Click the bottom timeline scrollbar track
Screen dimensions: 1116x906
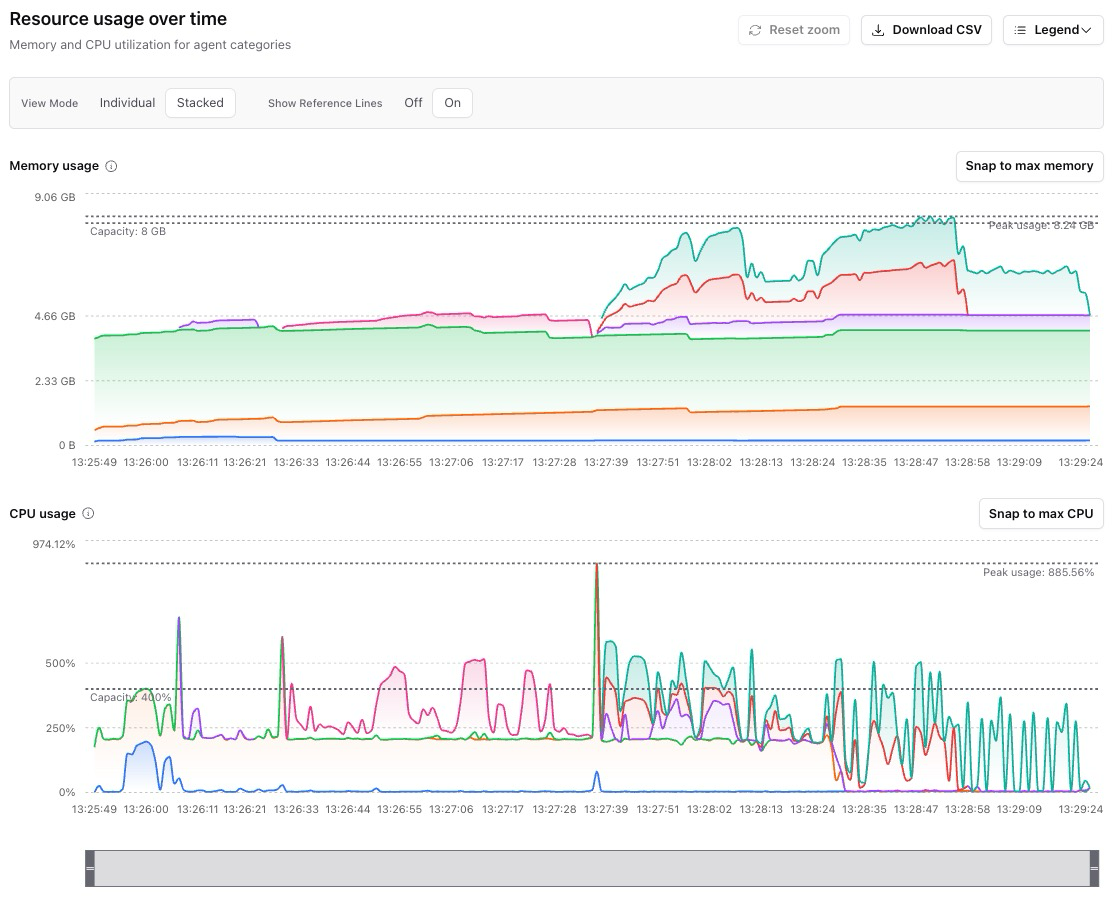pos(590,868)
